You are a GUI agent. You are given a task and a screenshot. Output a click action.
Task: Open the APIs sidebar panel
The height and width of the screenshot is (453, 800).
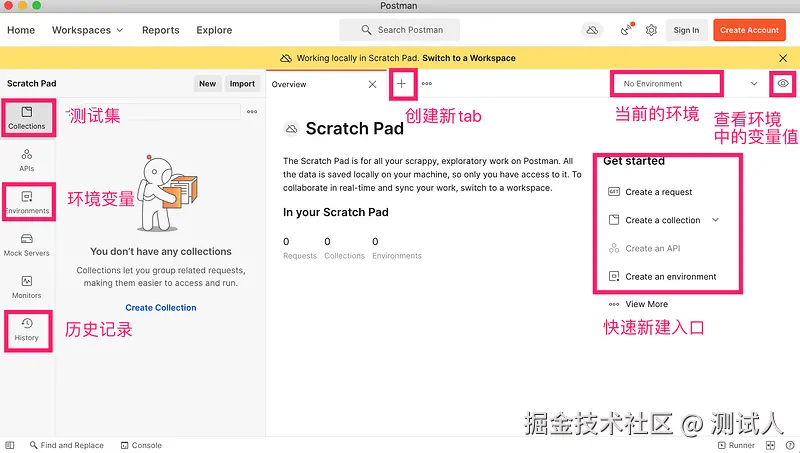27,160
